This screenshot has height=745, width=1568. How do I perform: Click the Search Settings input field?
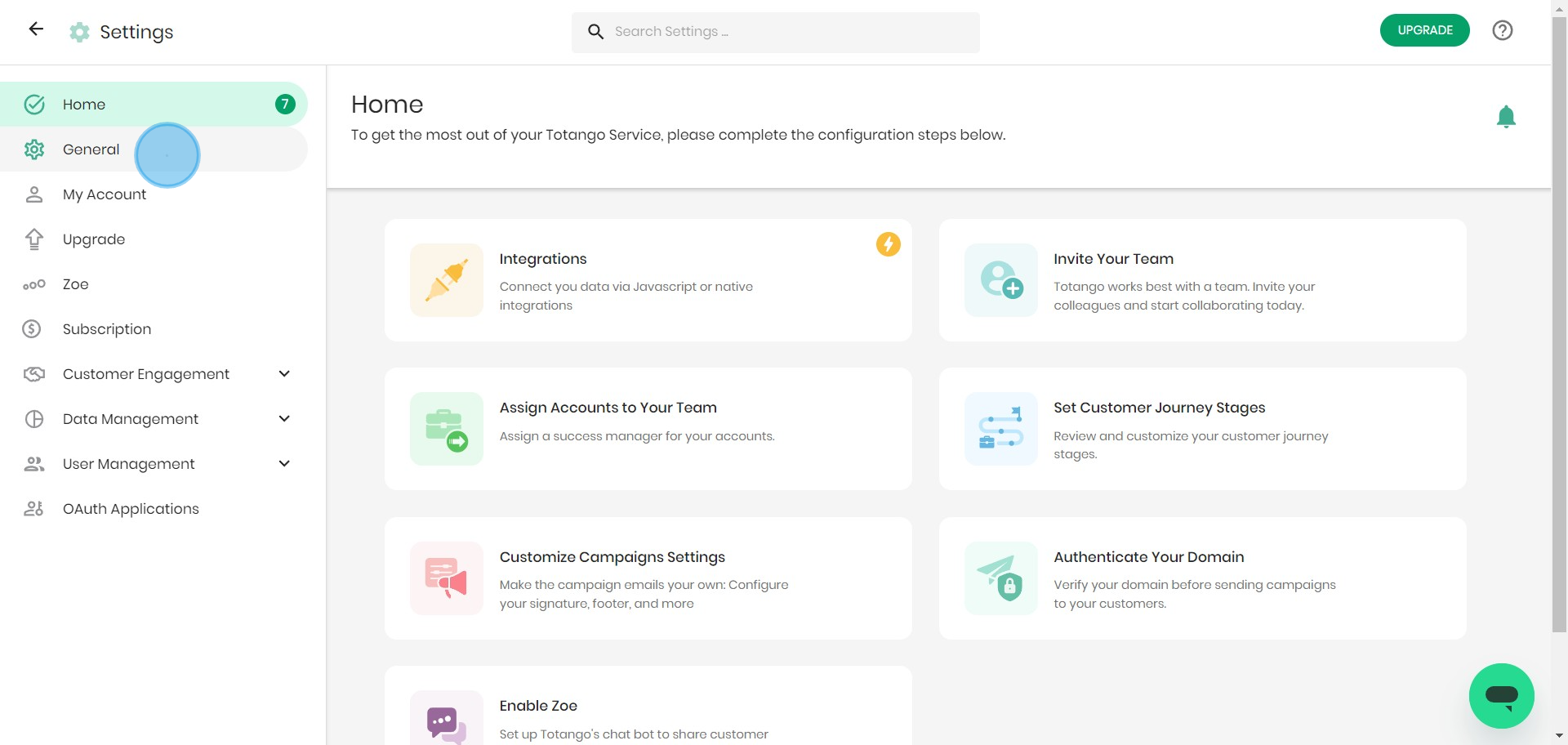[776, 33]
